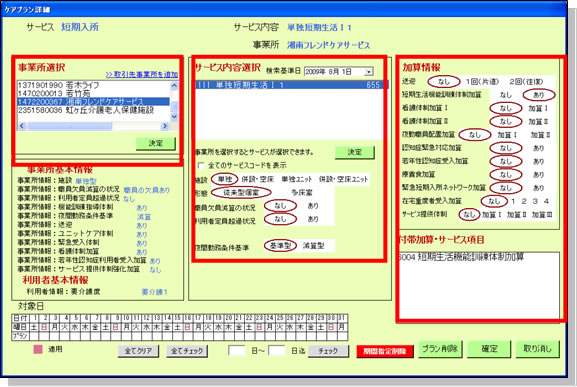Select 虹ヶ丘介護老人保健施設 in the list
The image size is (577, 387).
click(93, 110)
